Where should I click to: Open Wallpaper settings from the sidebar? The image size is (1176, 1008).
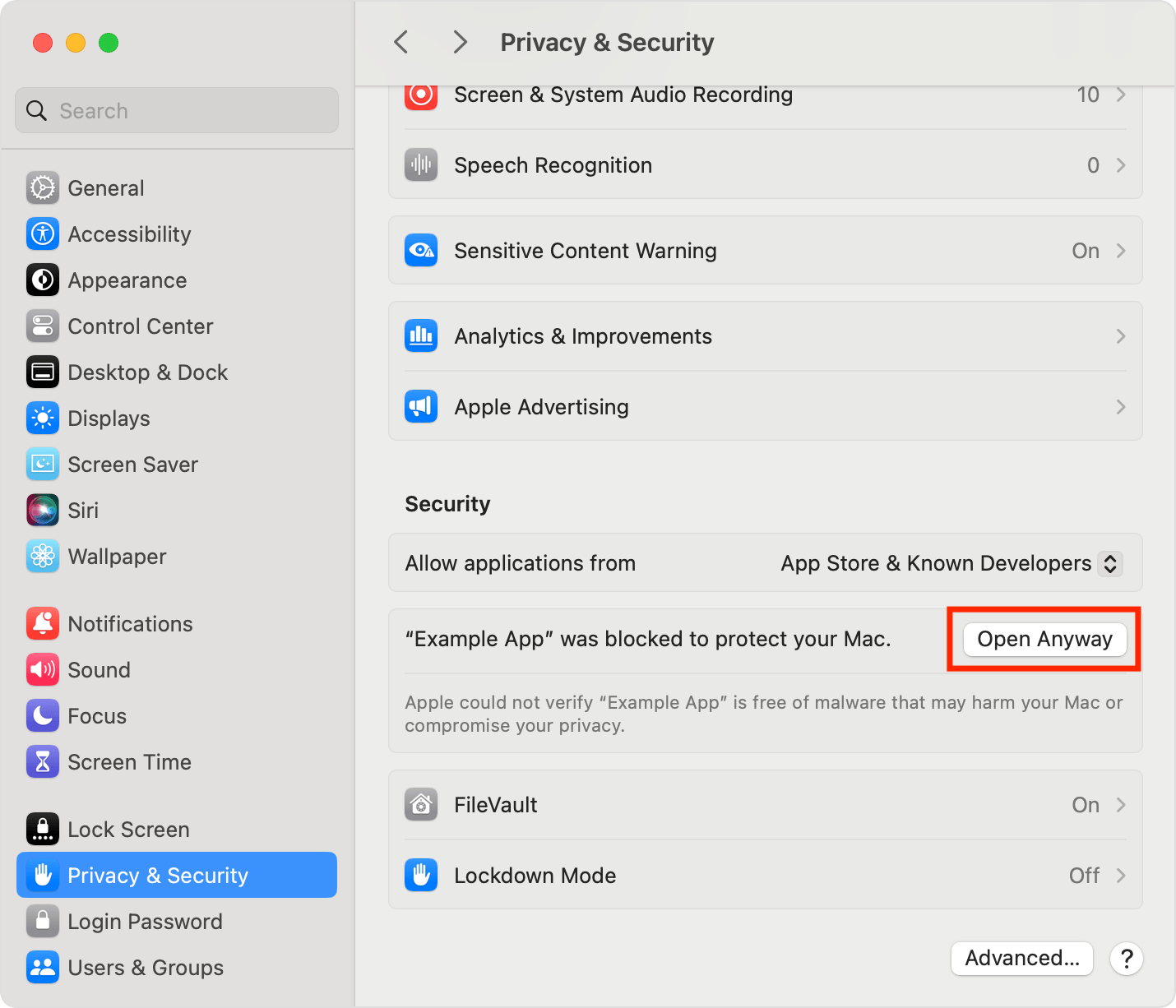pyautogui.click(x=117, y=556)
